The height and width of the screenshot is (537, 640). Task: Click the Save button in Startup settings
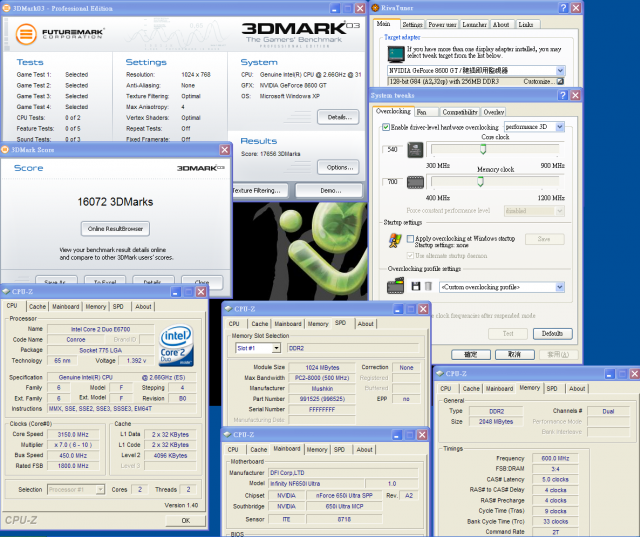(x=544, y=239)
